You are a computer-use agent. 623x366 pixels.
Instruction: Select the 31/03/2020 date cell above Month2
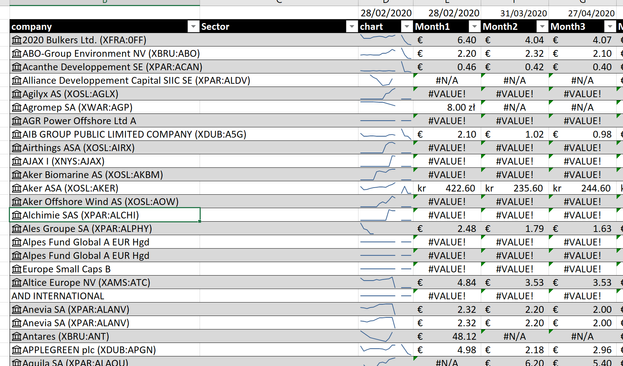click(515, 13)
